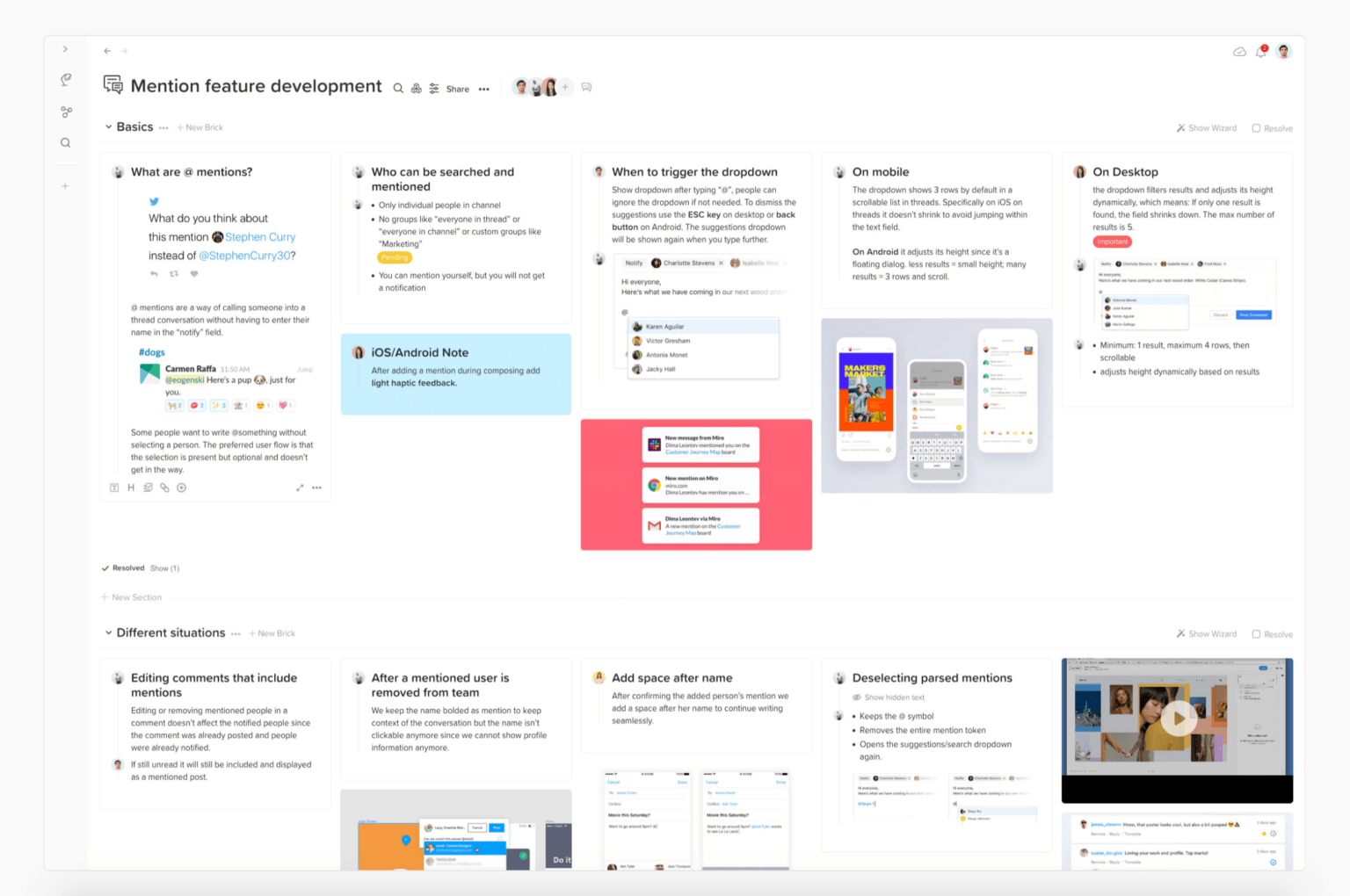Expand the collapsed sidebar with the arrow chevron
Viewport: 1350px width, 896px height.
tap(65, 49)
